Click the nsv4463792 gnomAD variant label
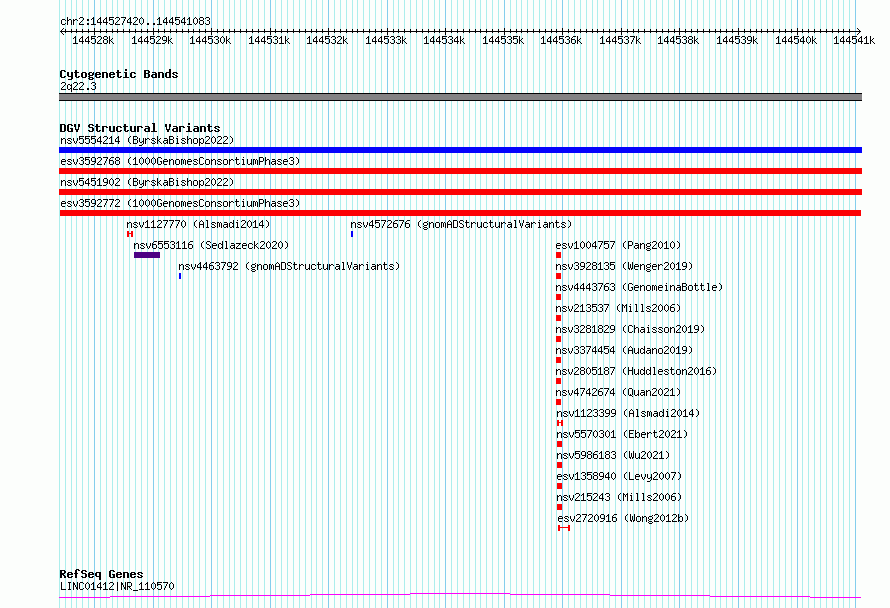Viewport: 890px width, 608px height. (289, 266)
